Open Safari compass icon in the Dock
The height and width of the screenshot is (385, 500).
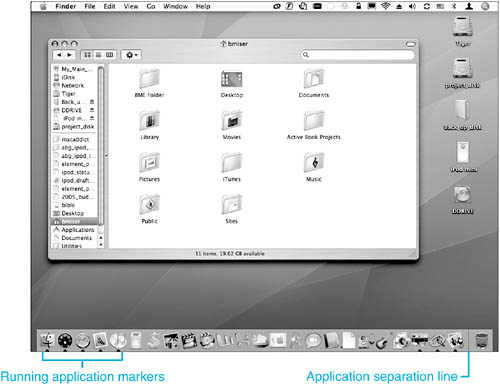click(x=83, y=341)
